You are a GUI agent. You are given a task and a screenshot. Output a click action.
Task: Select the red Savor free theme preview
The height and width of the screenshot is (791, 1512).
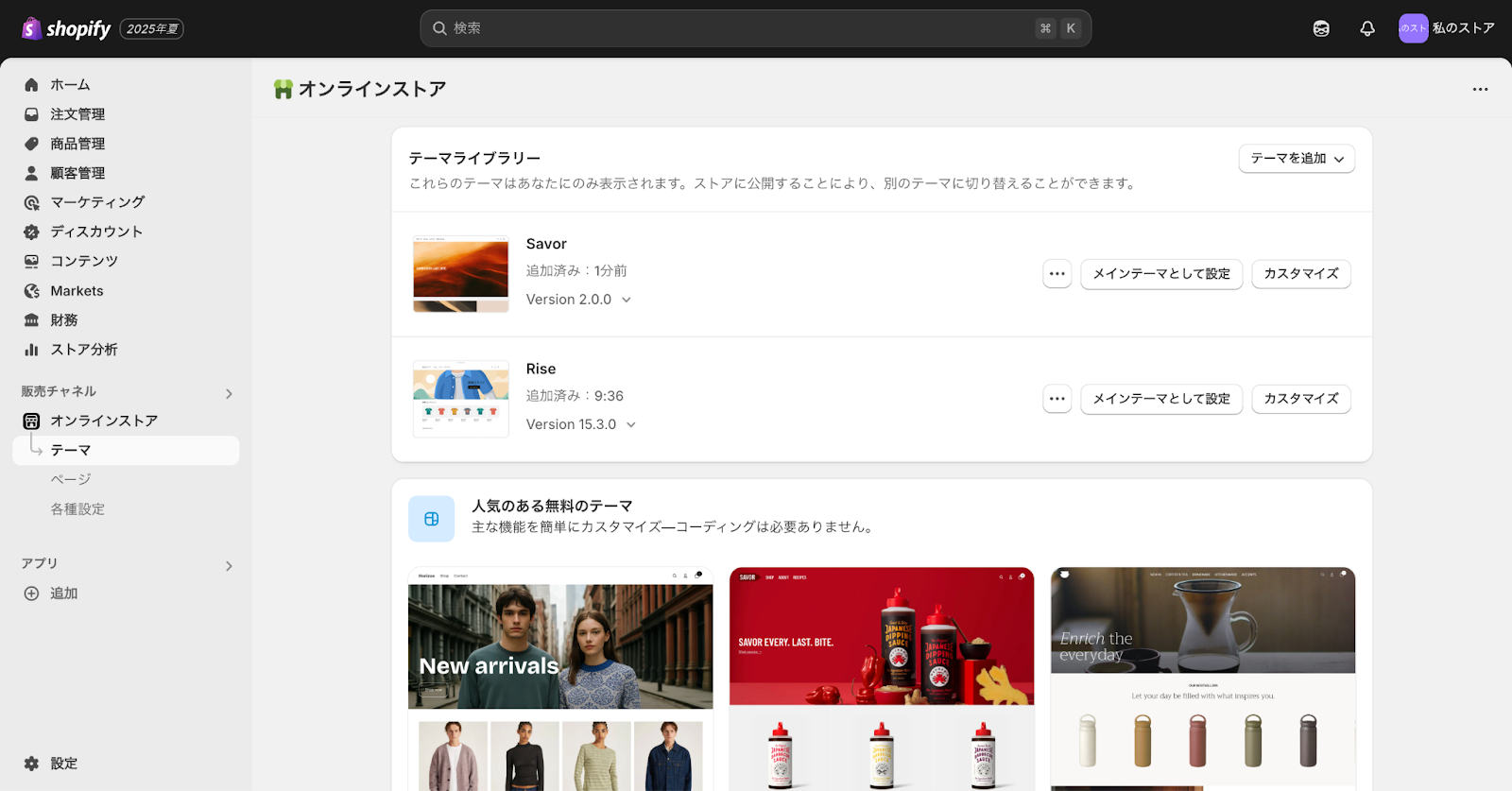click(x=882, y=679)
